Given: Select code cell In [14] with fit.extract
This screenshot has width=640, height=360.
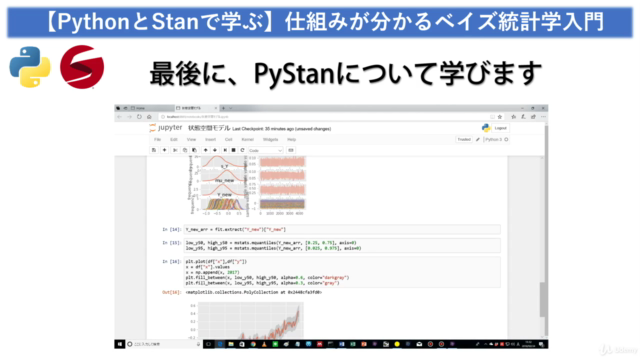Looking at the screenshot, I should click(x=342, y=229).
